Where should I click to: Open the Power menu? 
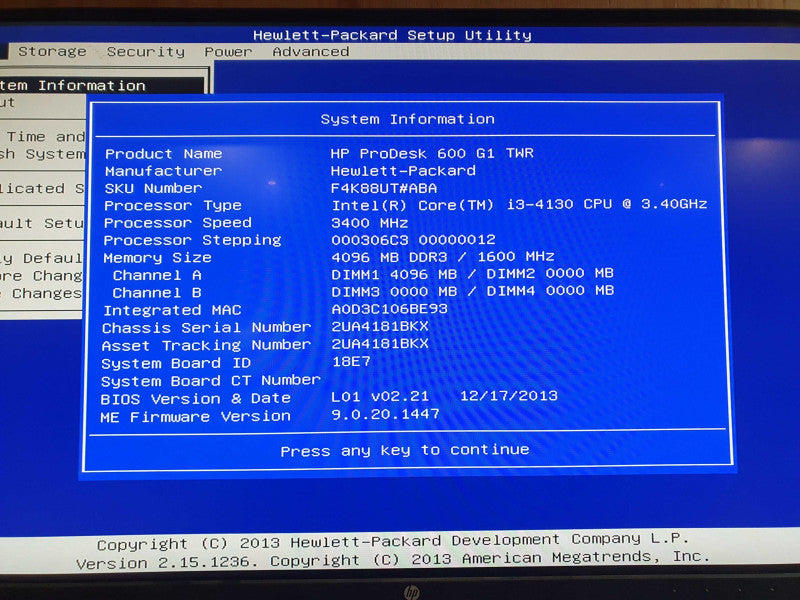[228, 52]
